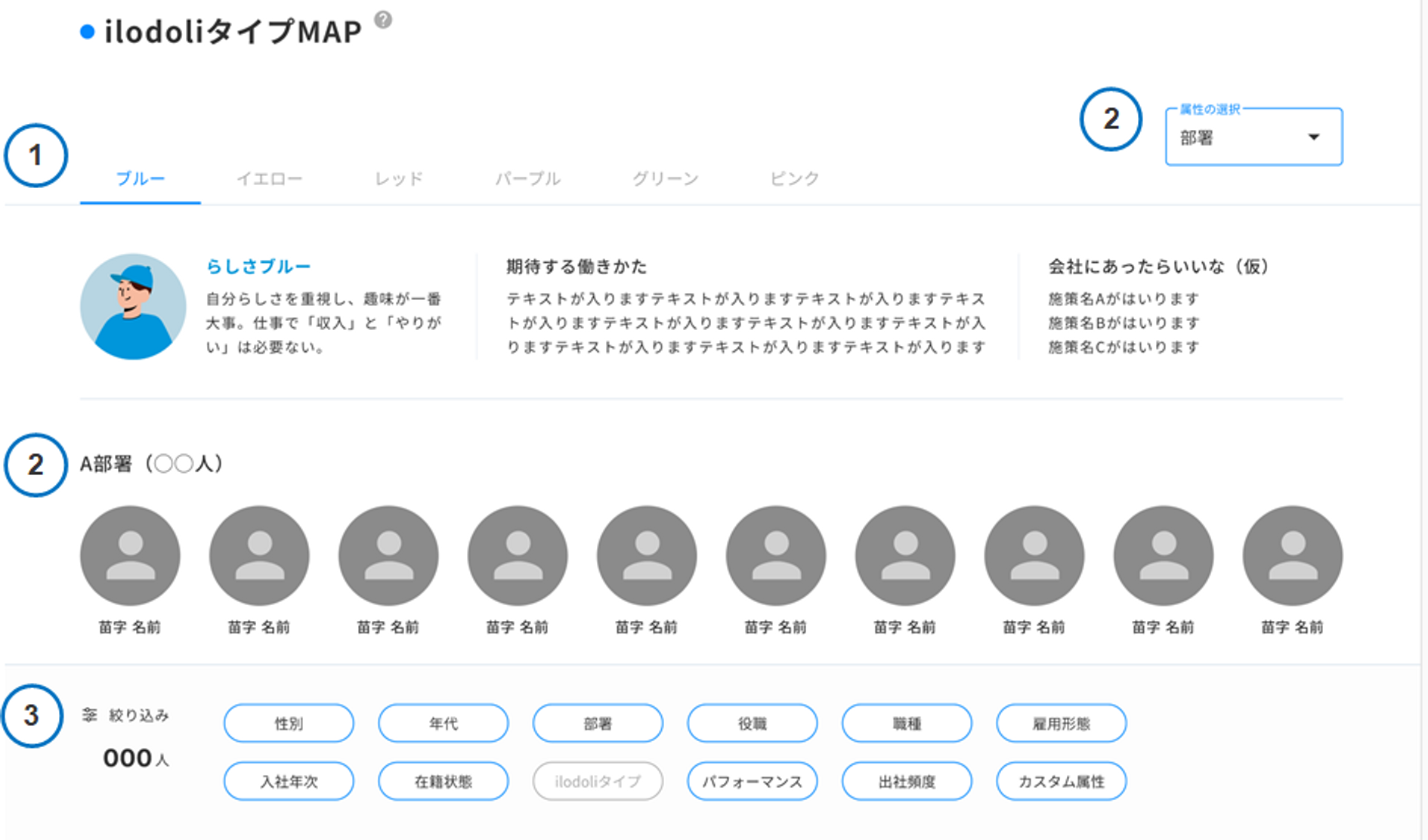Screen dimensions: 1428x840
Task: Select the カスタム属性 filter chip
Action: (x=1062, y=781)
